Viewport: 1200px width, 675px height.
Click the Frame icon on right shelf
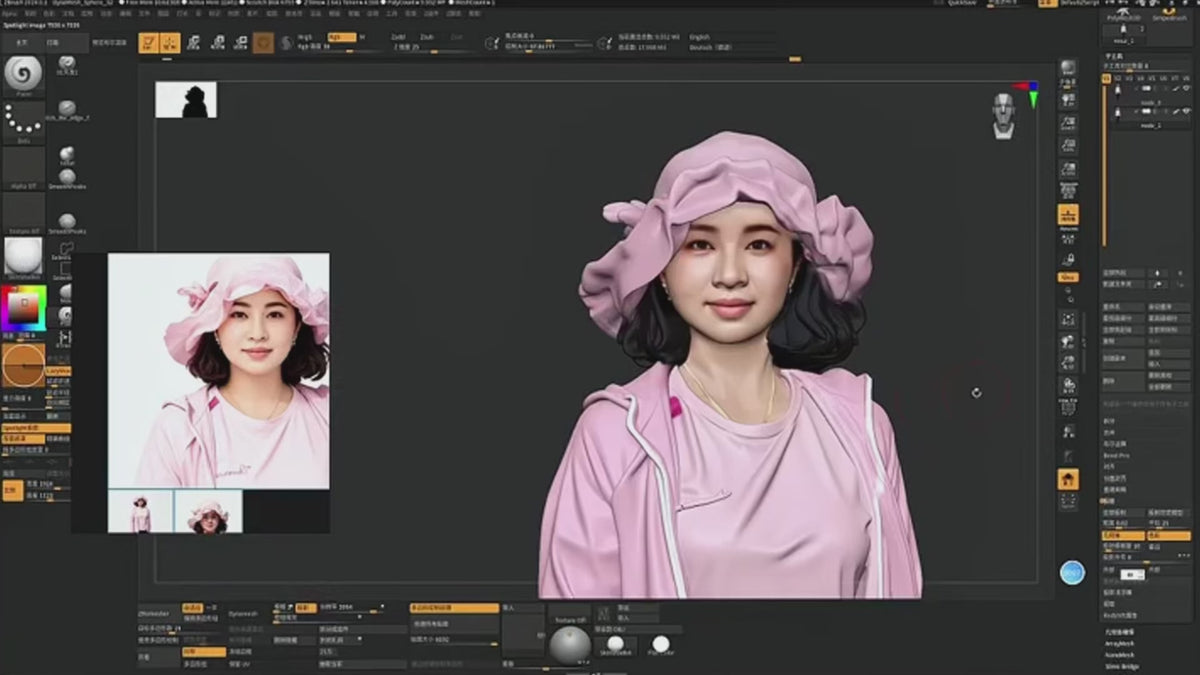coord(1068,319)
